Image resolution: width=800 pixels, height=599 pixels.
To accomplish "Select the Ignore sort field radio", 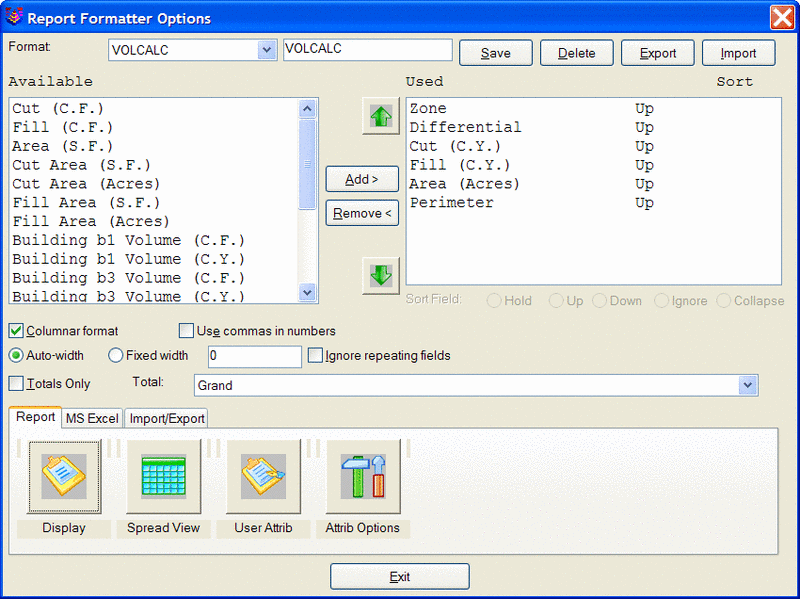I will pyautogui.click(x=661, y=301).
